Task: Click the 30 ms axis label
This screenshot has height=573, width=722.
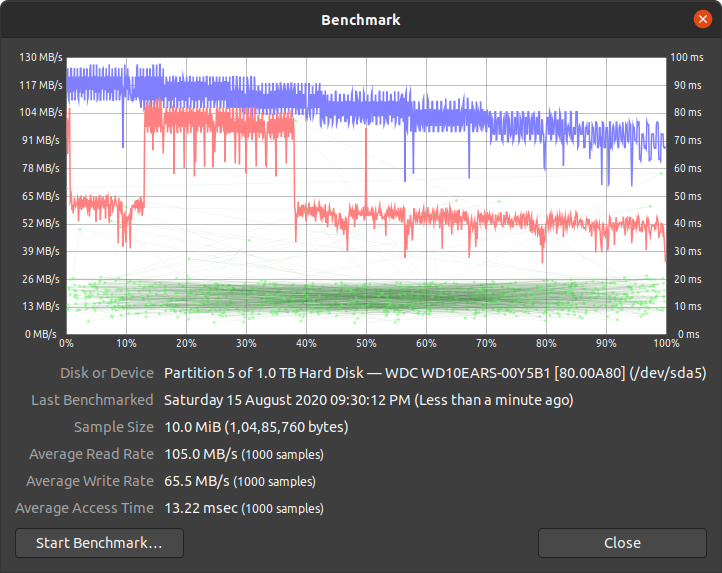Action: pos(687,251)
